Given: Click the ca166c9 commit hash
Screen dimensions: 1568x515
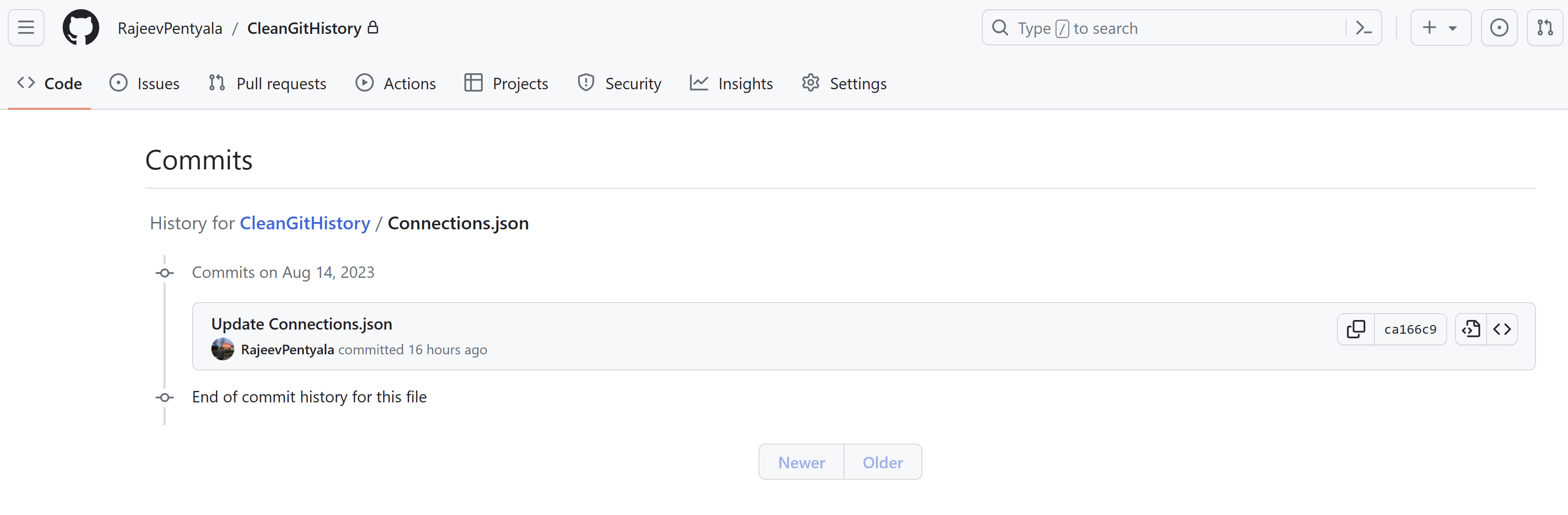Looking at the screenshot, I should click(1410, 329).
